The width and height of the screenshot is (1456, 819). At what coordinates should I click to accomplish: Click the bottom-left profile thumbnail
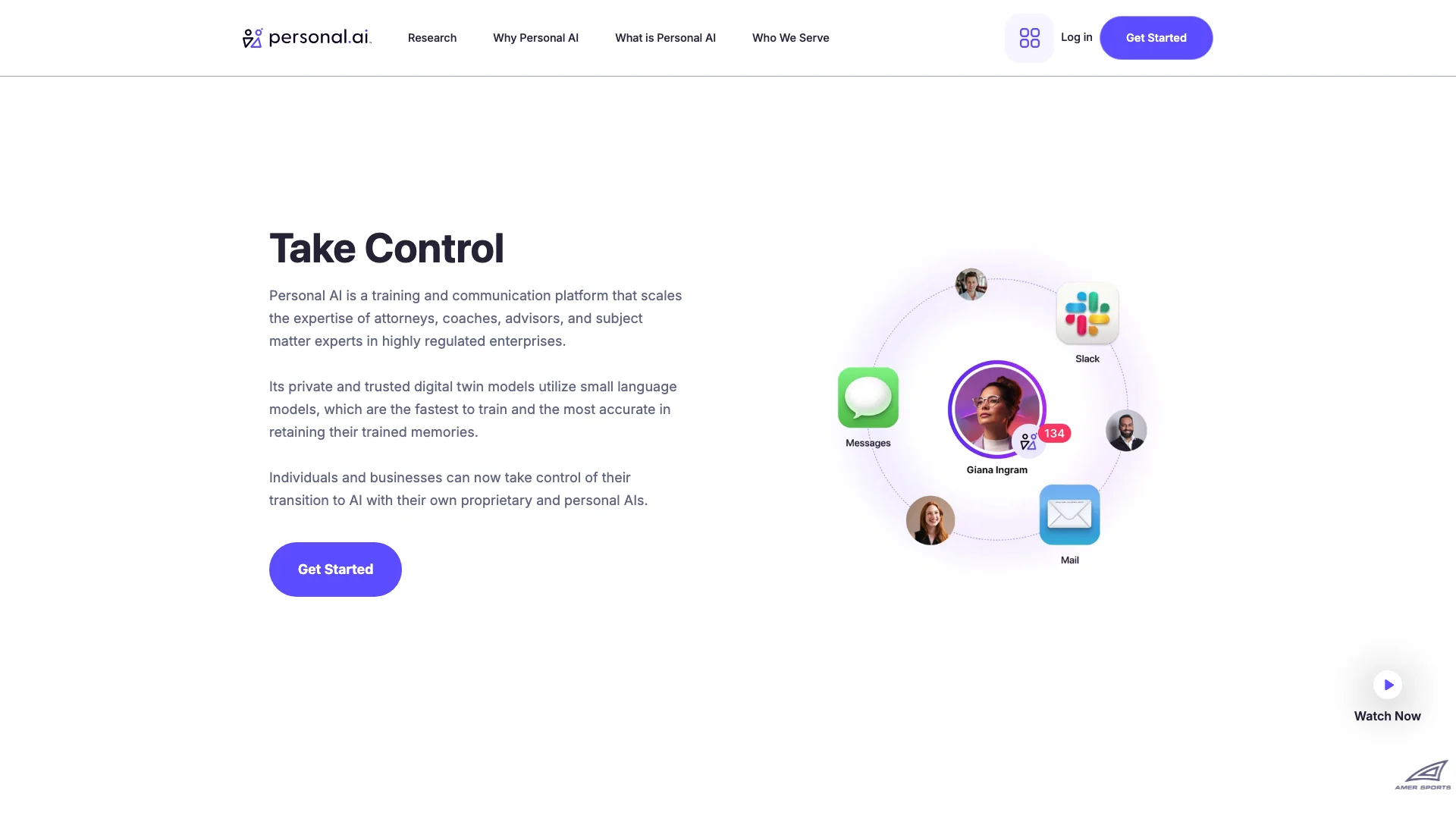coord(930,520)
